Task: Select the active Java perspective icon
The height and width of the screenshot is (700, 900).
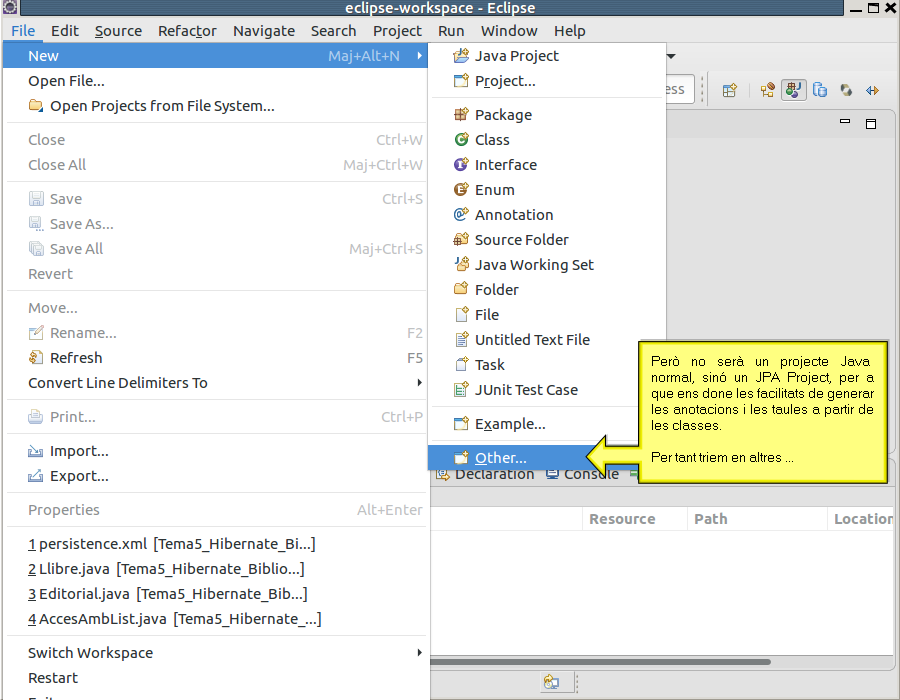Action: tap(794, 90)
